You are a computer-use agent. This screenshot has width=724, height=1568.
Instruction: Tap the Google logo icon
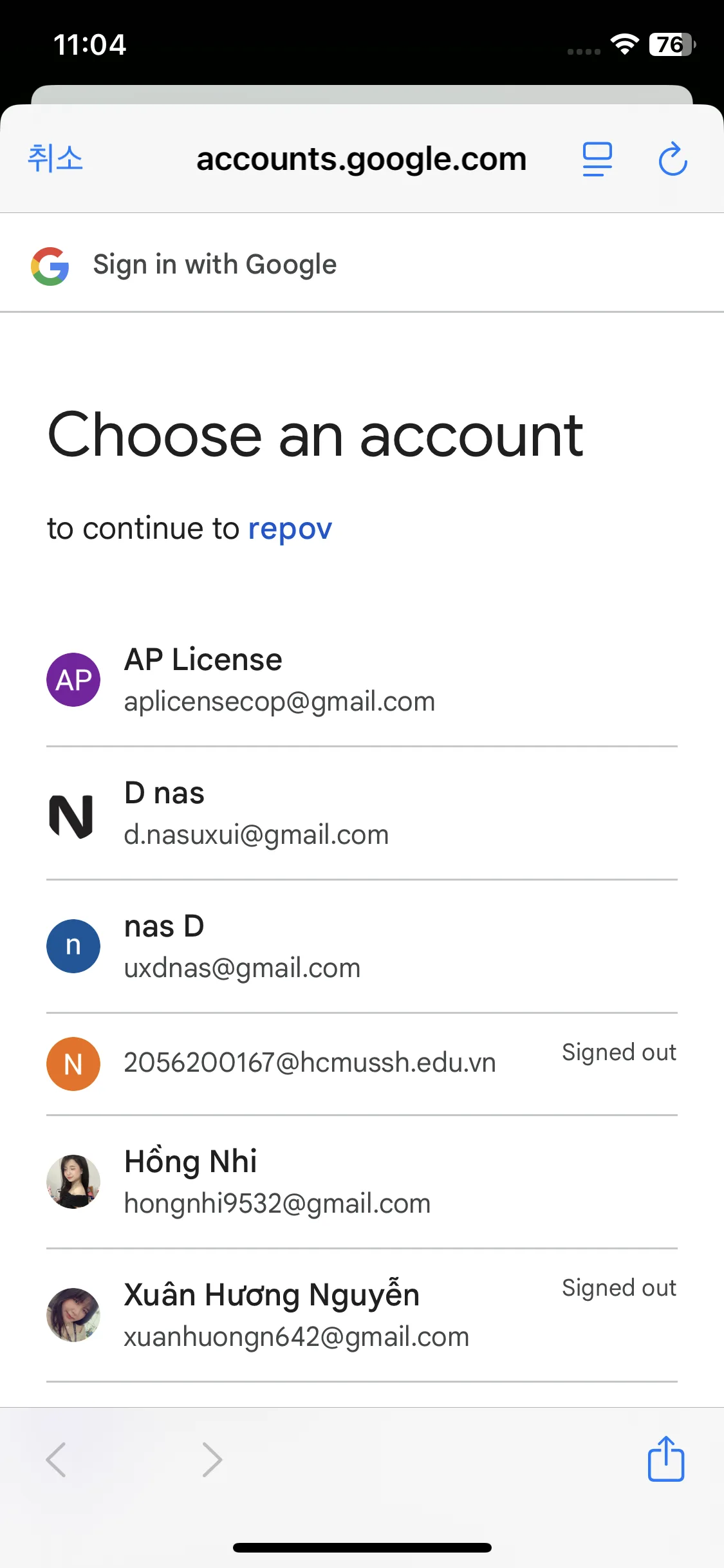[x=50, y=265]
